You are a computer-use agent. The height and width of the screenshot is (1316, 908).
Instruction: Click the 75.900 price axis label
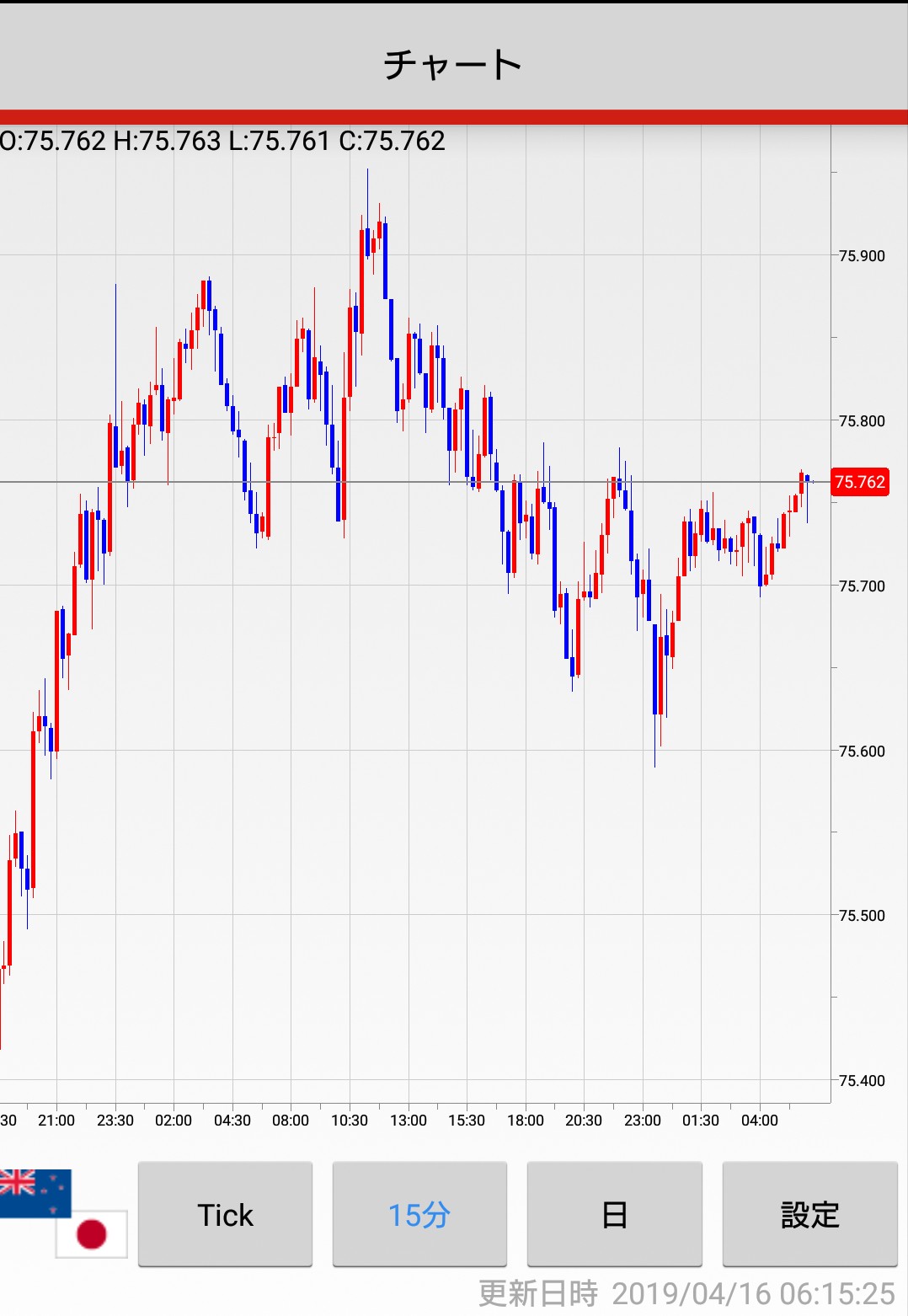pyautogui.click(x=862, y=256)
